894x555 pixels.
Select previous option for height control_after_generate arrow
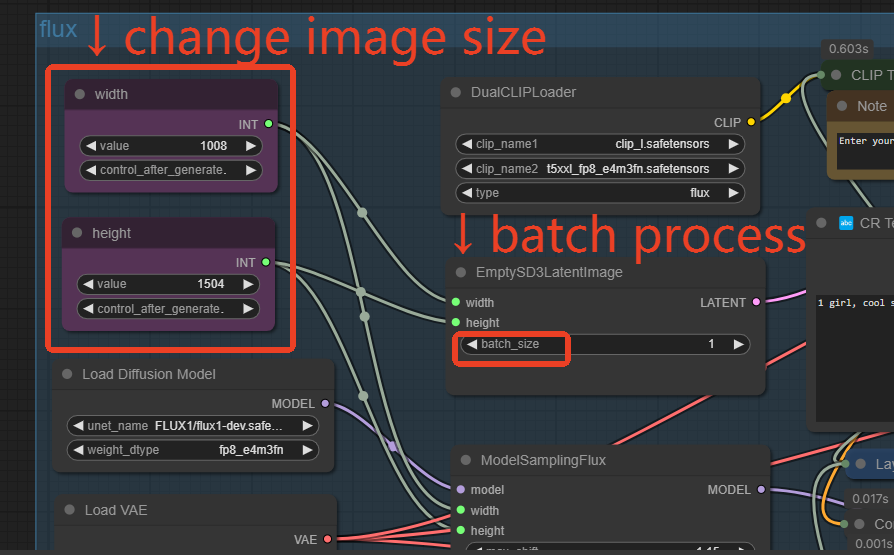(87, 309)
